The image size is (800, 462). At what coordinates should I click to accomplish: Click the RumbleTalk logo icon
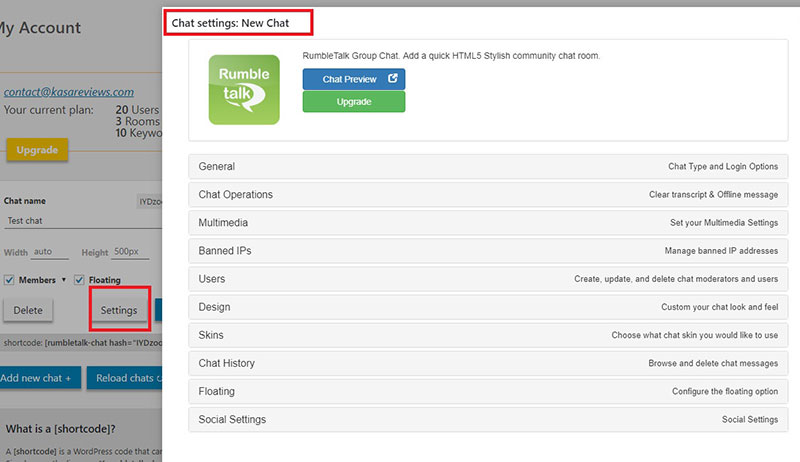coord(244,89)
